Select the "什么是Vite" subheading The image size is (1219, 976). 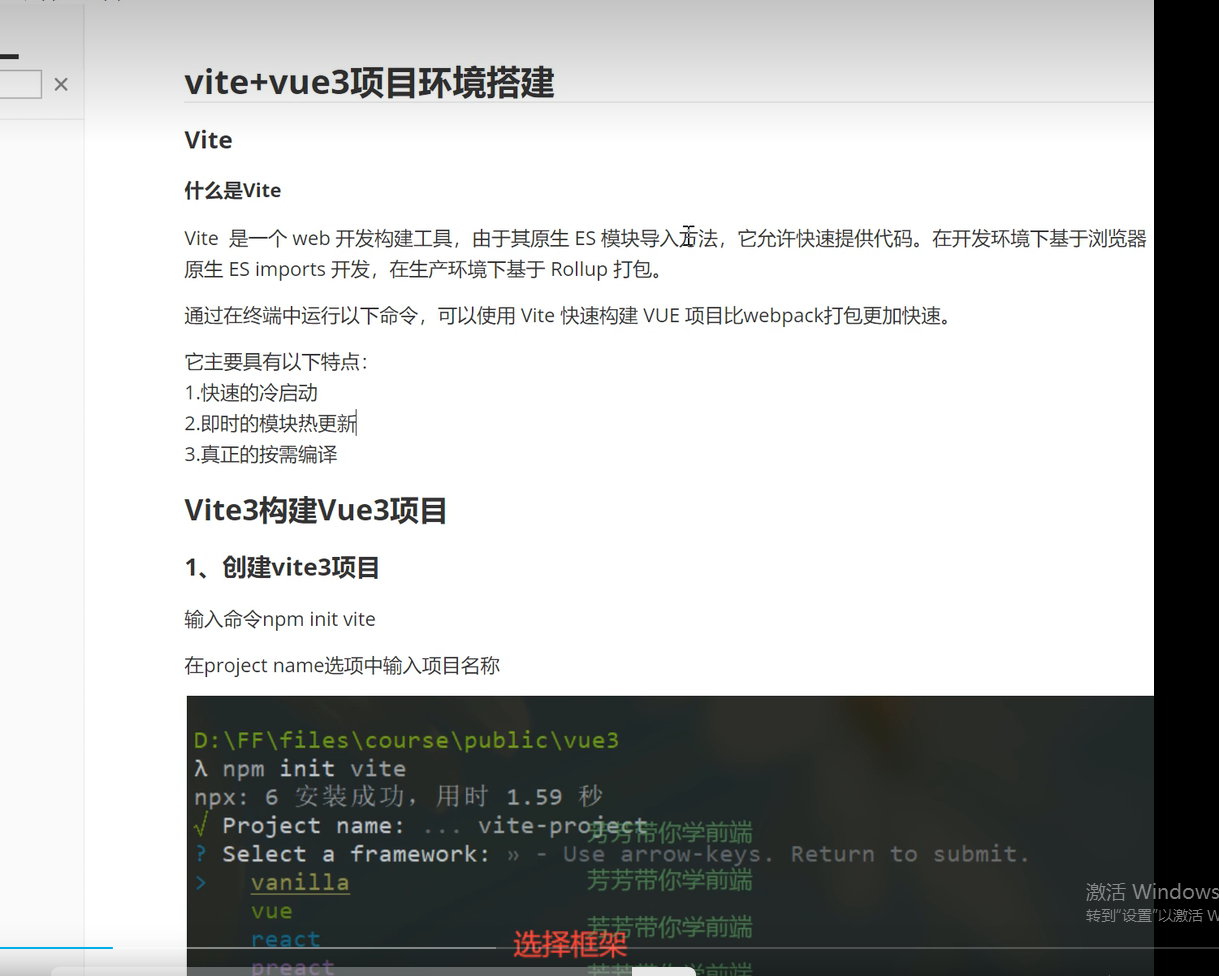click(233, 190)
